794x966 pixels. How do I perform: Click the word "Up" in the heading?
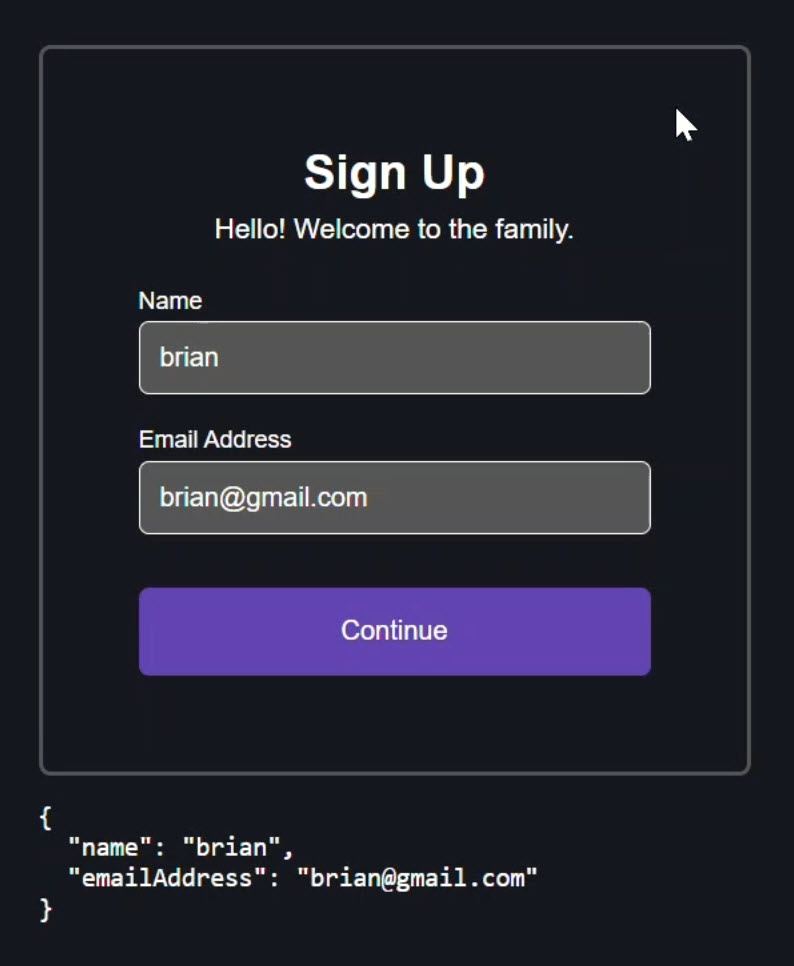453,173
